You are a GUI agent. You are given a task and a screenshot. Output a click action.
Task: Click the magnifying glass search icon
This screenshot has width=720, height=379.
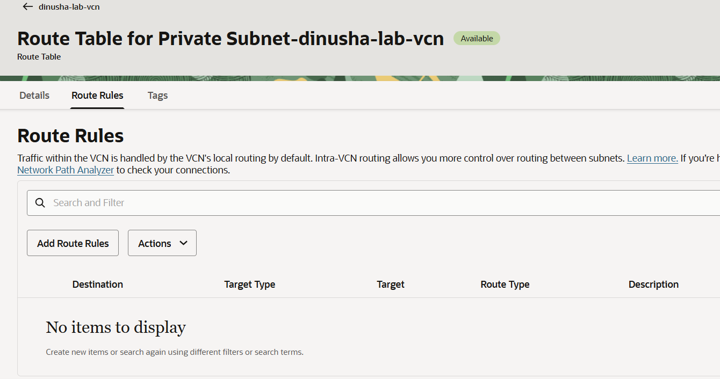coord(40,203)
